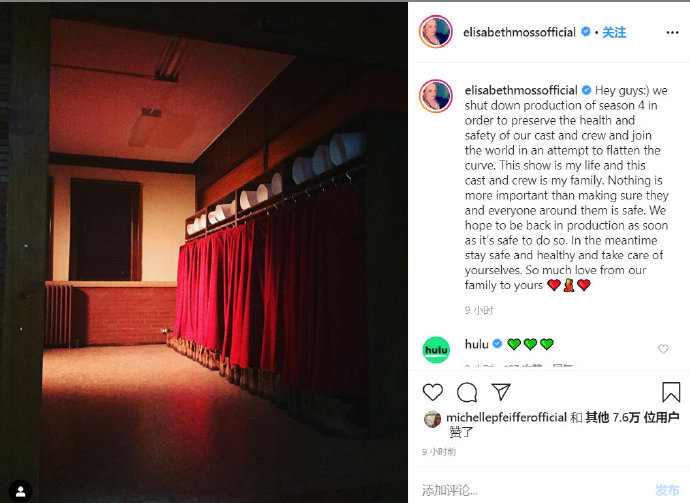Image resolution: width=690 pixels, height=503 pixels.
Task: Open the elisabethmossofficial username in the header
Action: 519,33
